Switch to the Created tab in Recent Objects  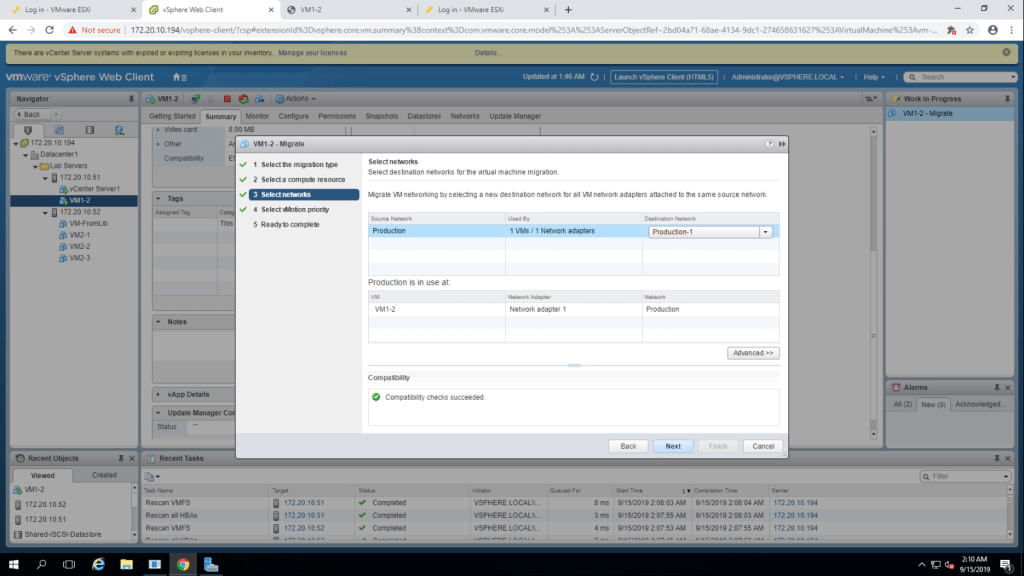tap(104, 475)
